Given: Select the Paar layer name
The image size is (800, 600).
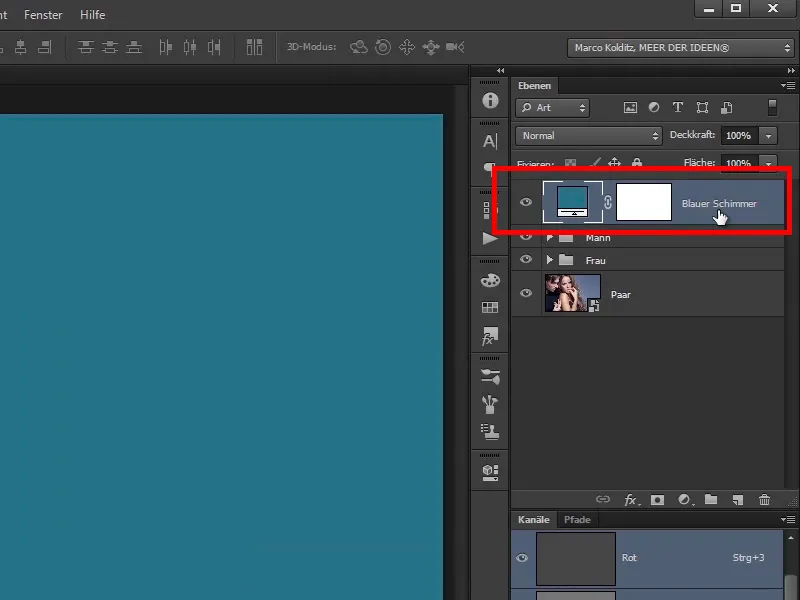Looking at the screenshot, I should (x=621, y=294).
